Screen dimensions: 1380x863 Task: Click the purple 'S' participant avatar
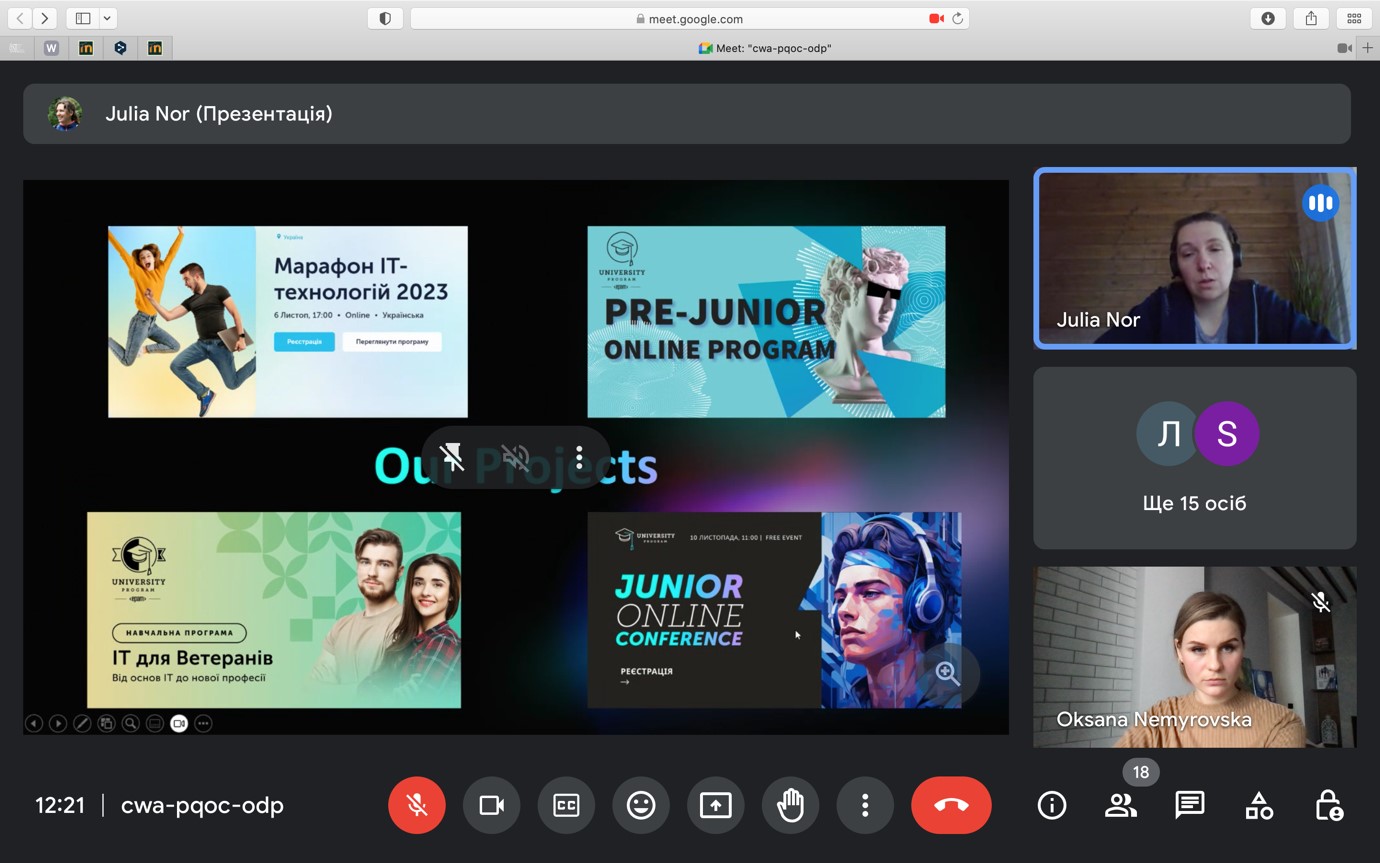(1227, 434)
